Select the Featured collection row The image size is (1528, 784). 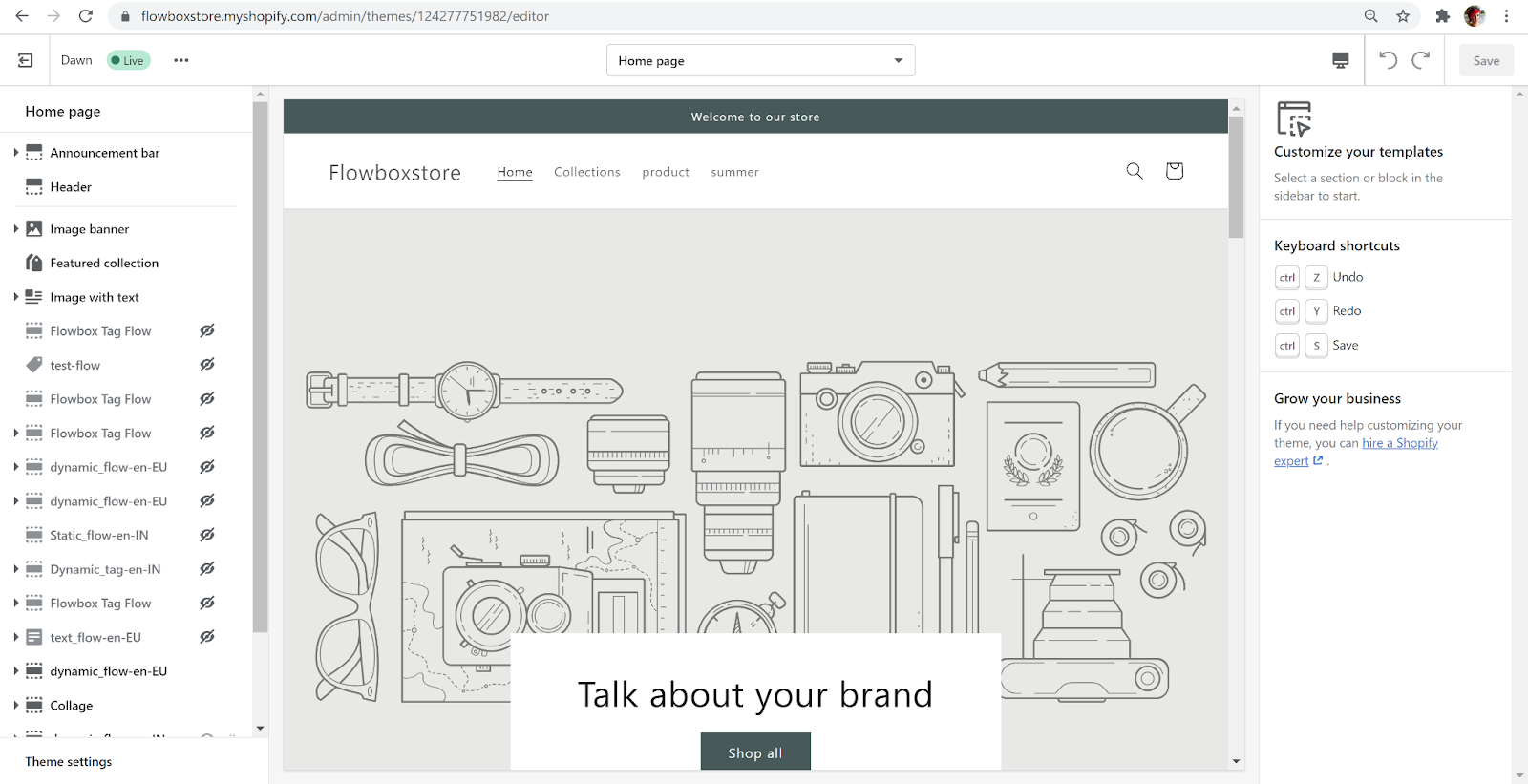[126, 263]
